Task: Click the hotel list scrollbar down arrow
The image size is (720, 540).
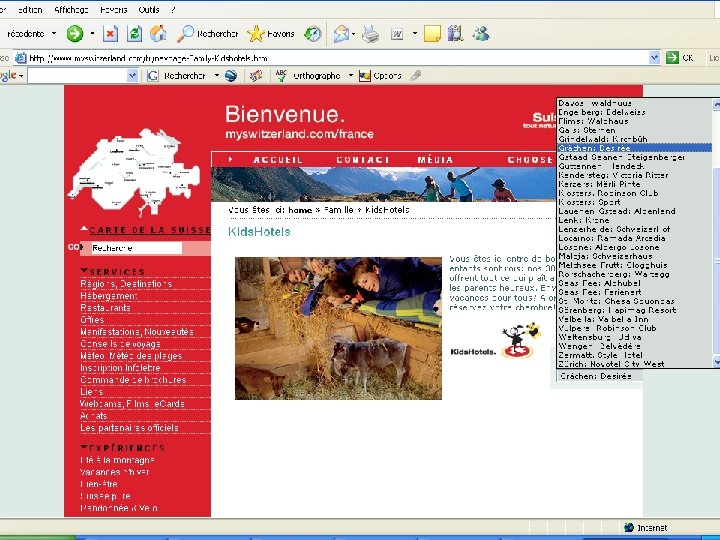Action: point(716,362)
